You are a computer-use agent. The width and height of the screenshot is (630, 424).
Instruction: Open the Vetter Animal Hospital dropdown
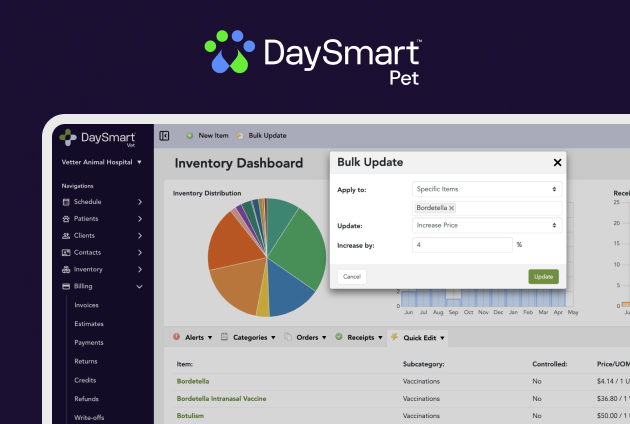[101, 162]
